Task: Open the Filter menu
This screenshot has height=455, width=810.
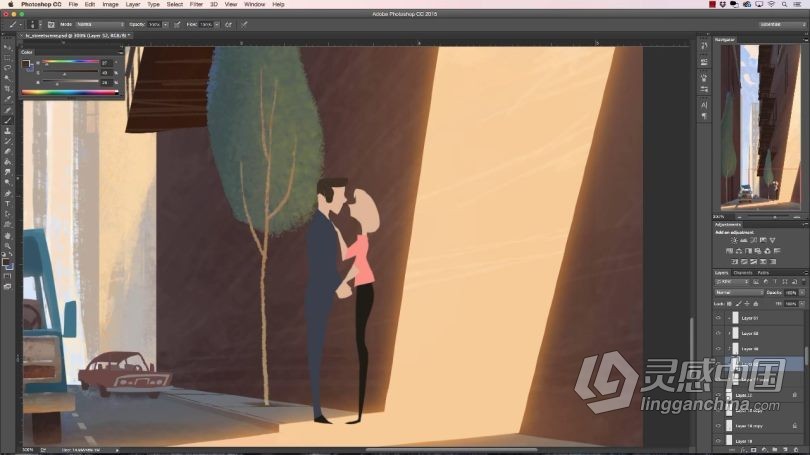Action: pyautogui.click(x=196, y=4)
